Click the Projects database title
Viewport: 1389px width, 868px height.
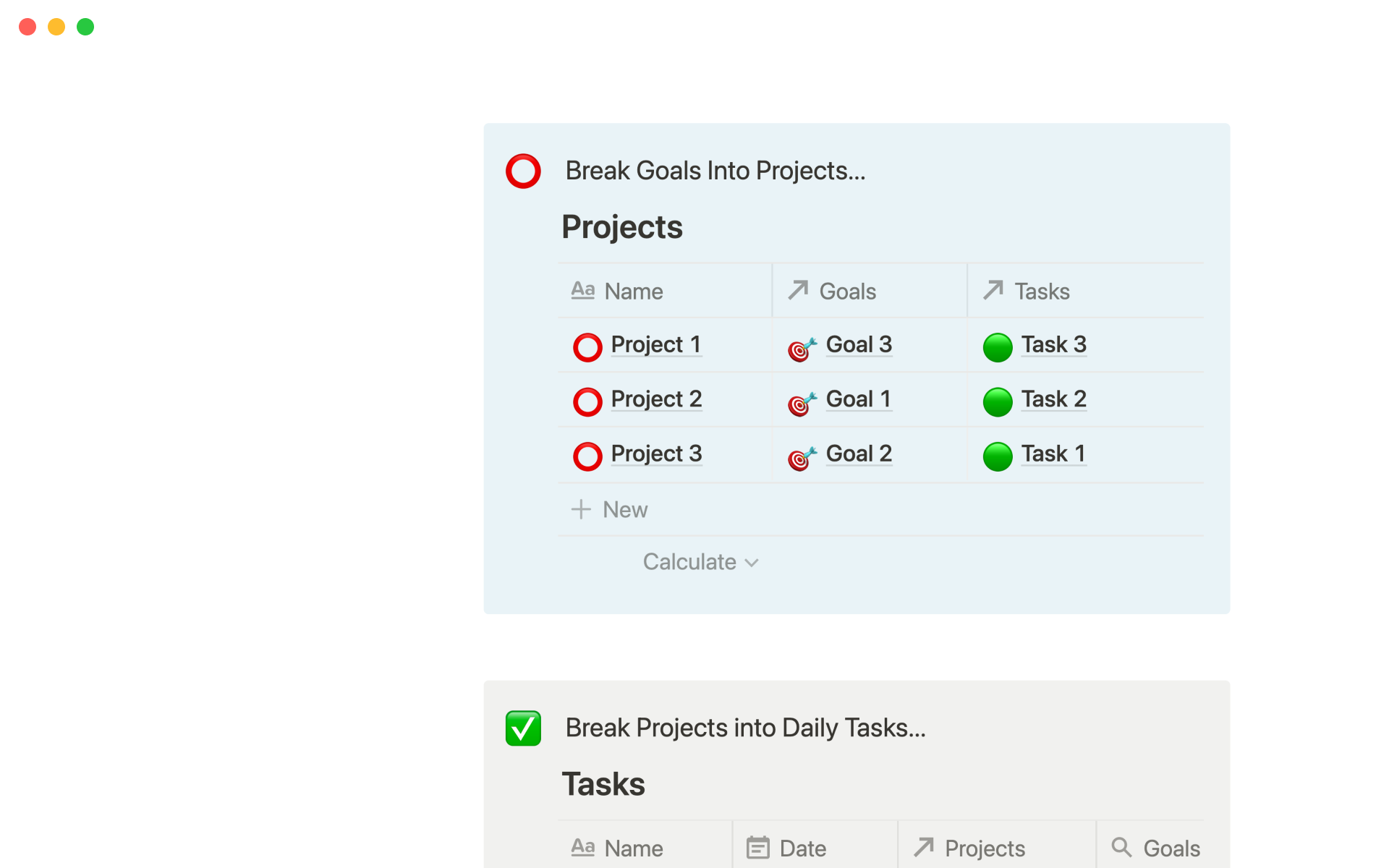[x=622, y=227]
